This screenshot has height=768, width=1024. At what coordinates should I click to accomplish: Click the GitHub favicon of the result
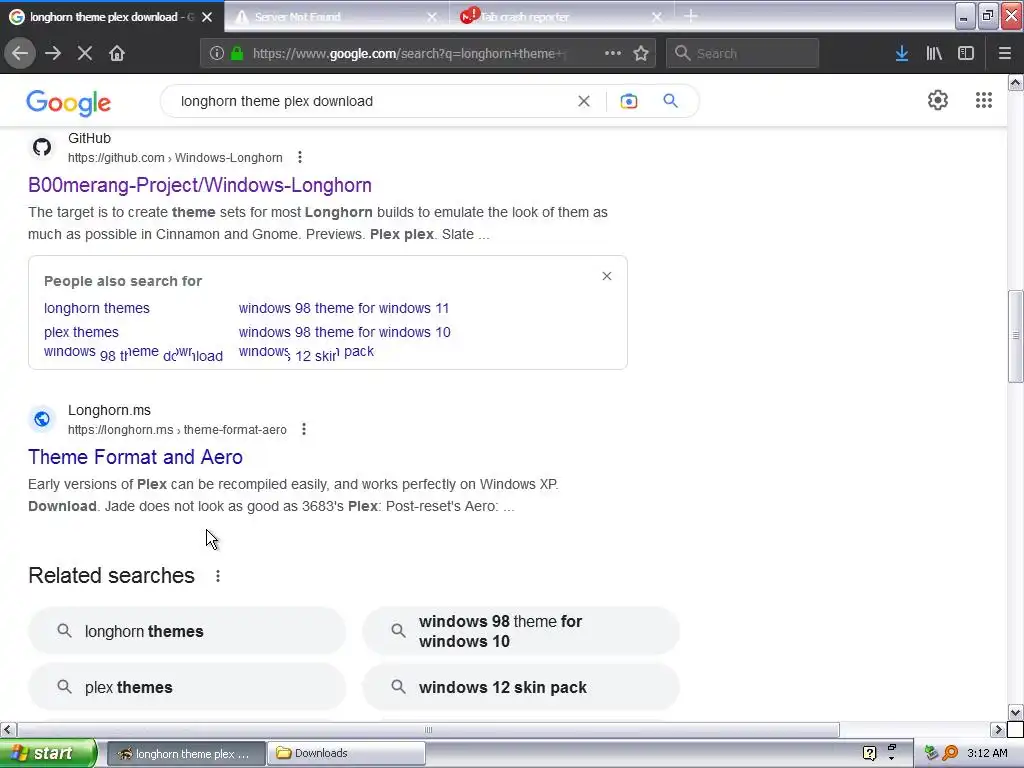coord(42,147)
